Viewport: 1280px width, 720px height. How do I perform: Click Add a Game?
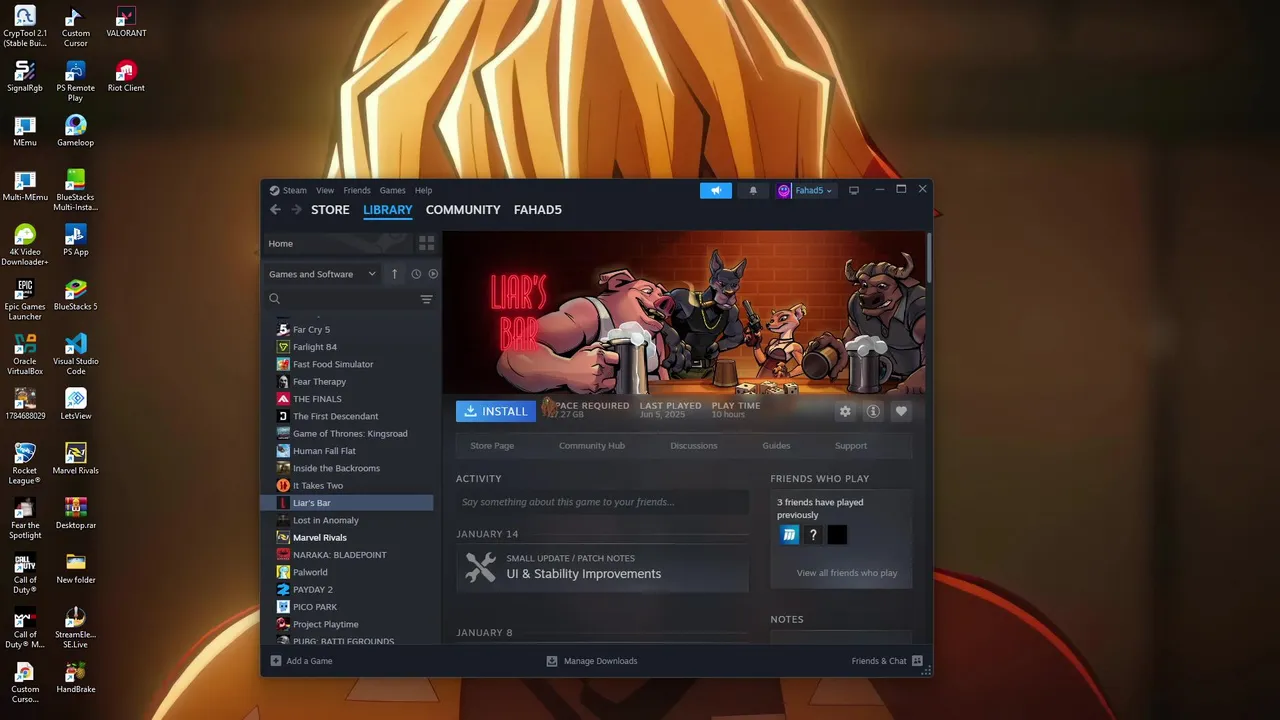pyautogui.click(x=301, y=661)
